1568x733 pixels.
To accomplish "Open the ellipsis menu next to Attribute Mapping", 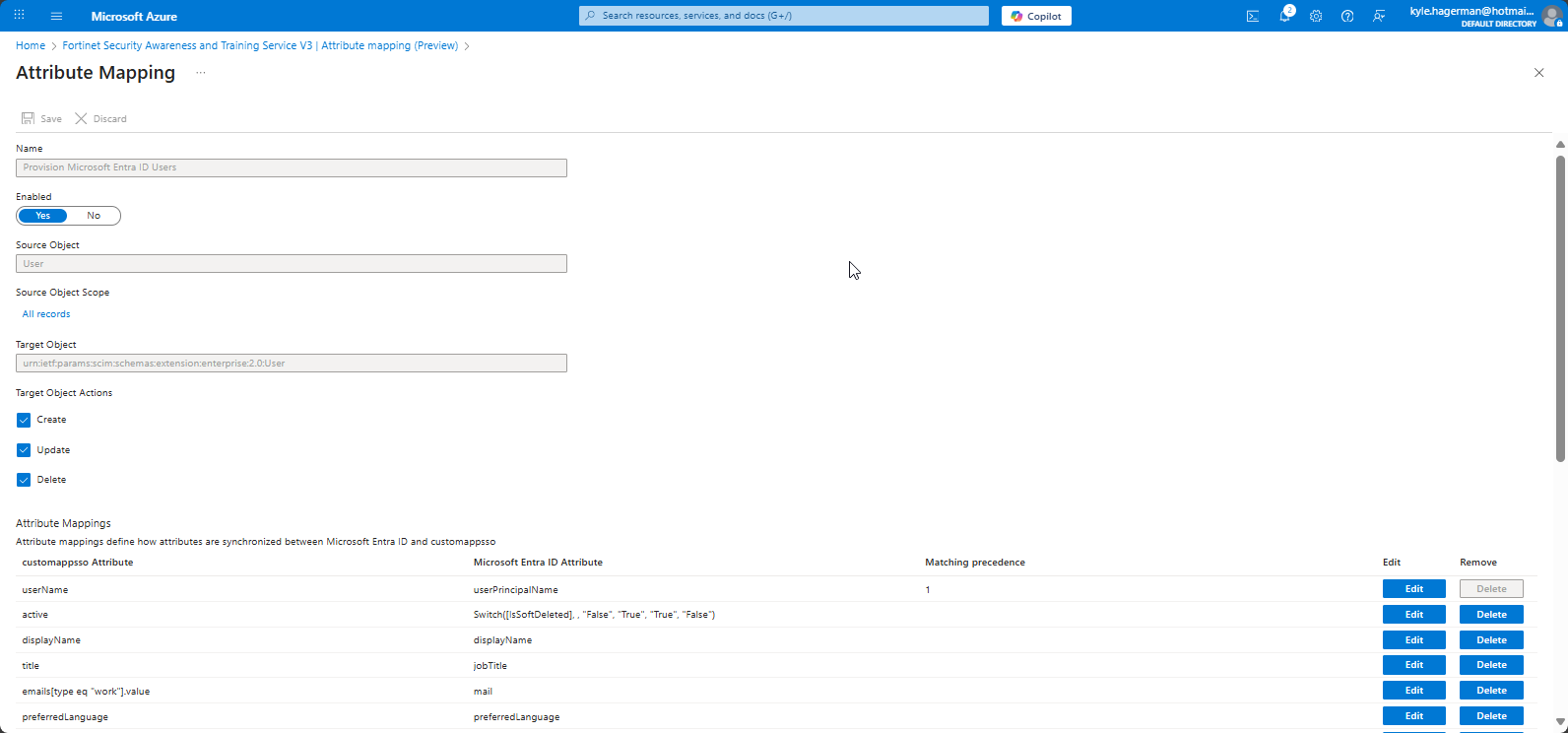I will click(x=201, y=73).
